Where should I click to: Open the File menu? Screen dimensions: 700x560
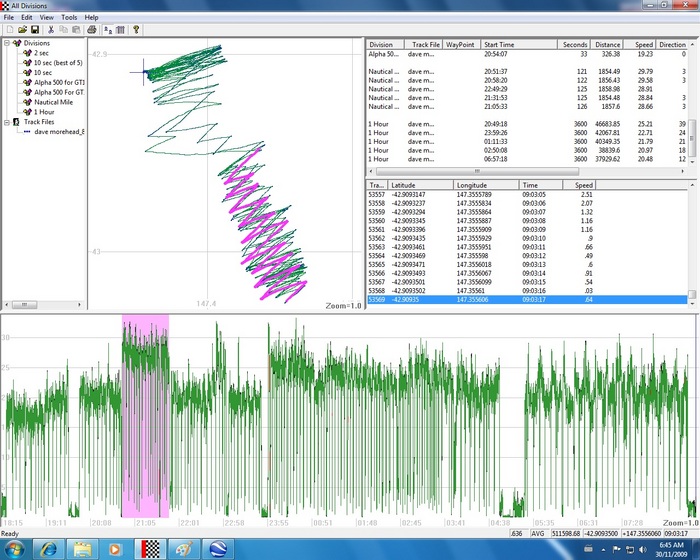click(8, 17)
